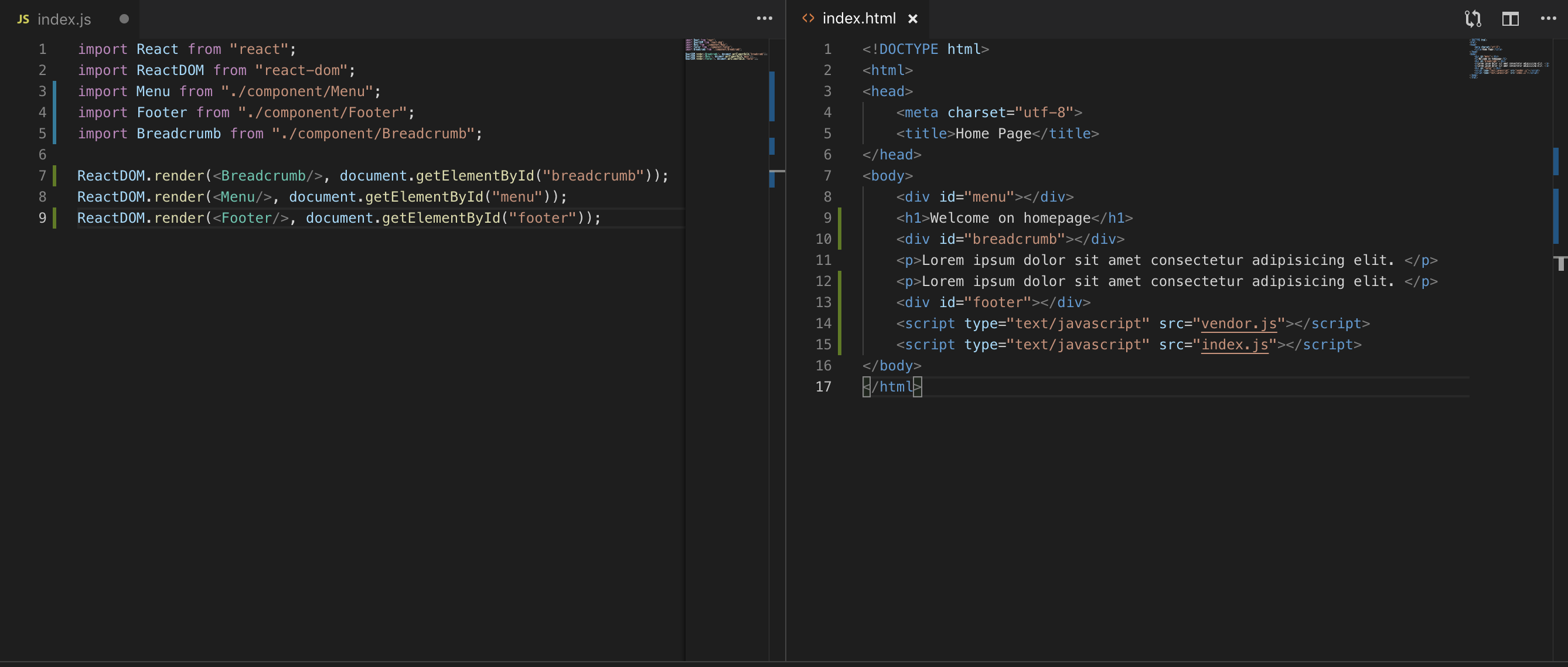Open More Actions menu in index.js group
Viewport: 1568px width, 667px height.
click(764, 19)
